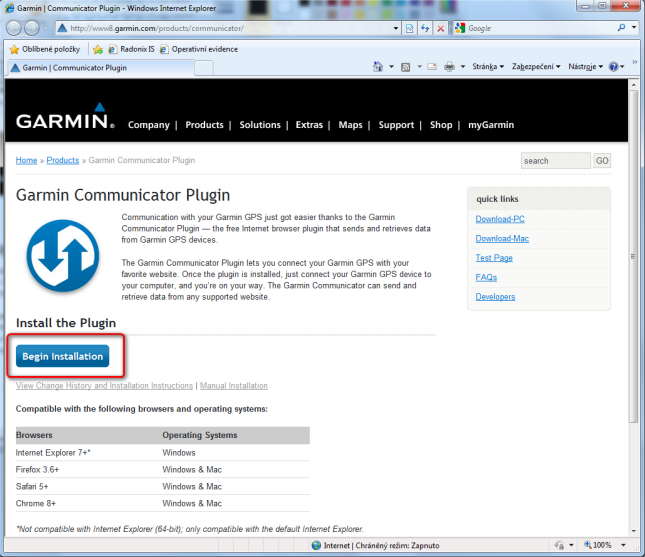The image size is (645, 557).
Task: Open Manual Installation link
Action: (x=234, y=386)
